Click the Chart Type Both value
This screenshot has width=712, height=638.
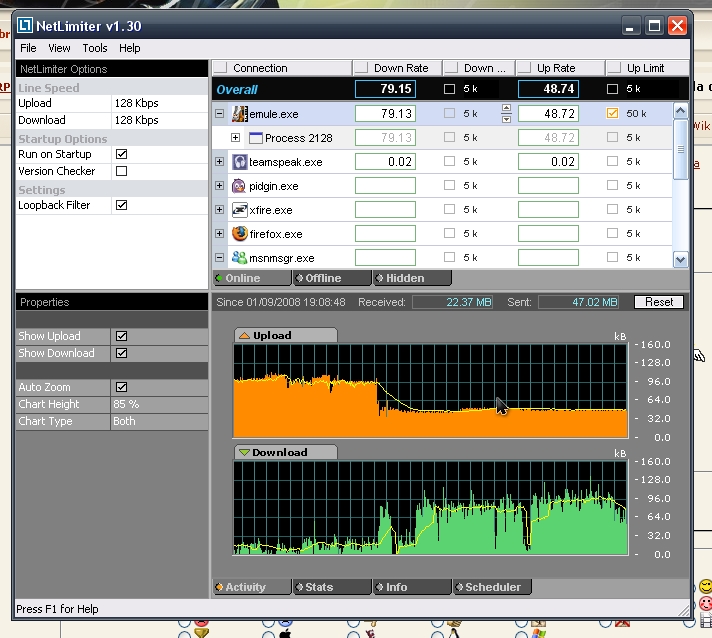pos(124,421)
